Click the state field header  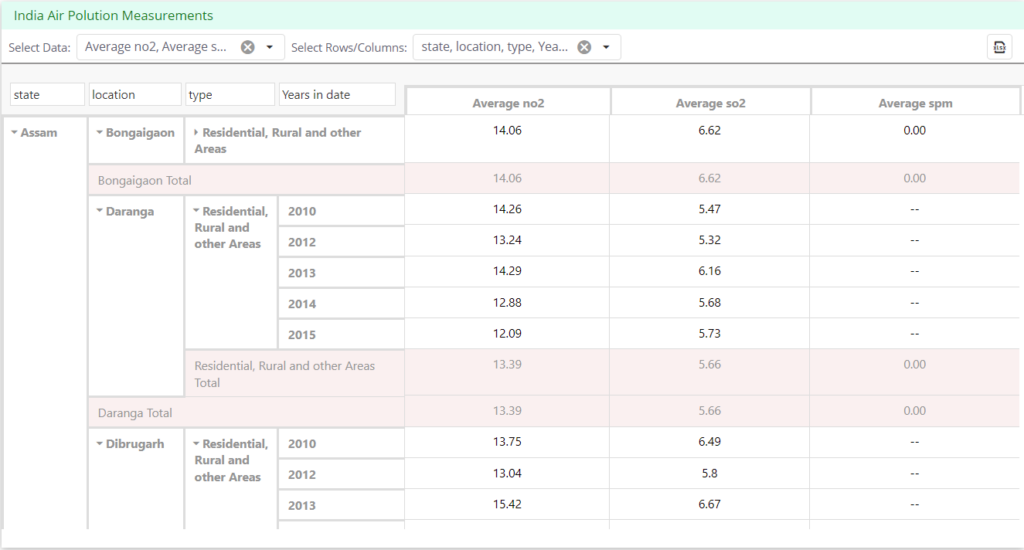point(47,95)
